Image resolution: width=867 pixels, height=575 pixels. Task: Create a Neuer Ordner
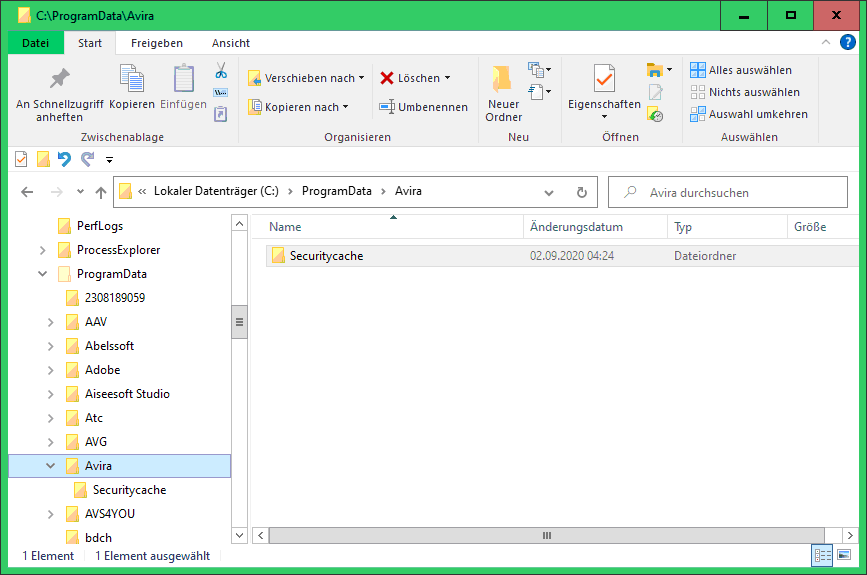coord(503,93)
